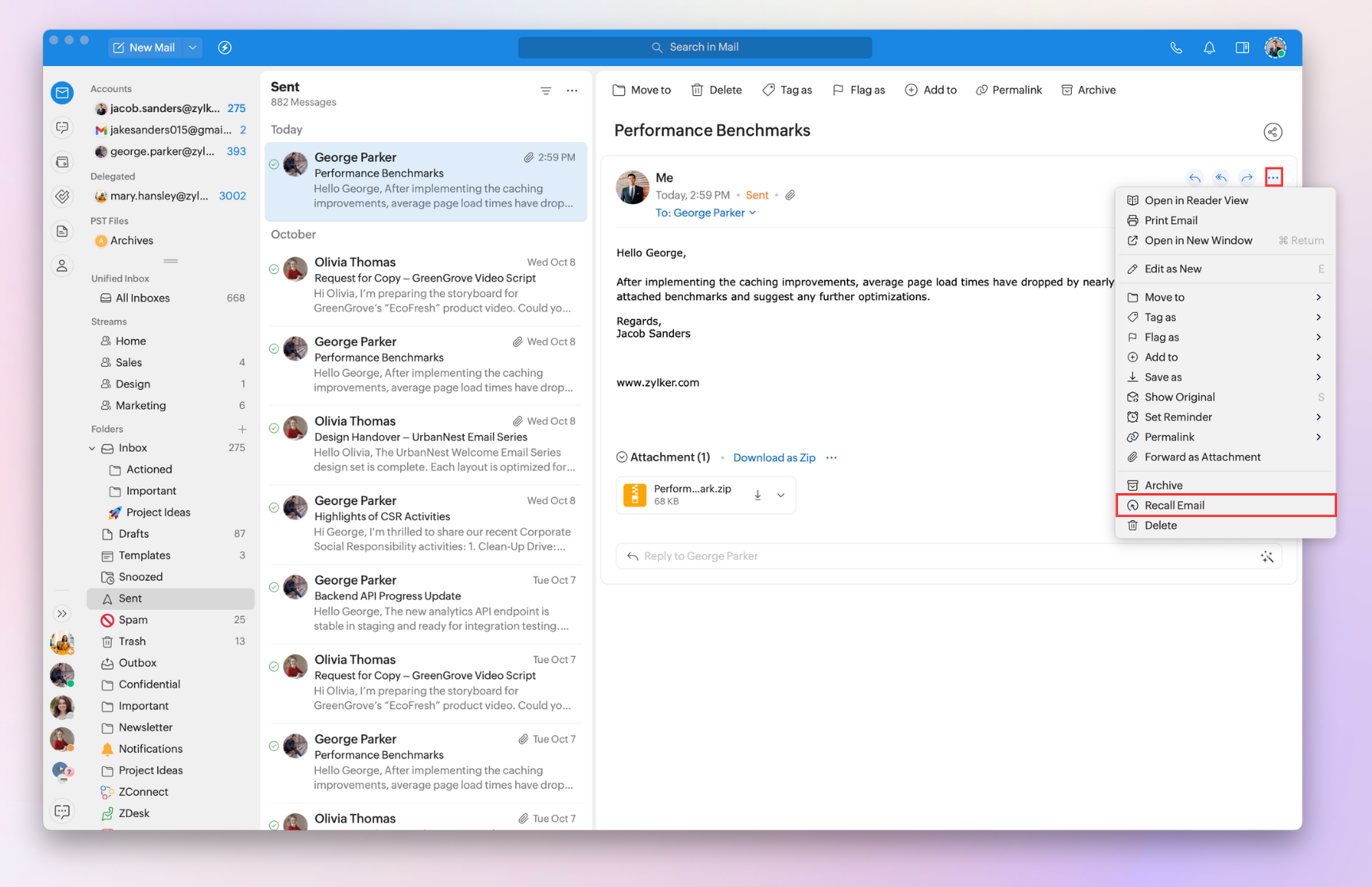Click the Delete toolbar button
Viewport: 1372px width, 887px height.
click(x=716, y=91)
